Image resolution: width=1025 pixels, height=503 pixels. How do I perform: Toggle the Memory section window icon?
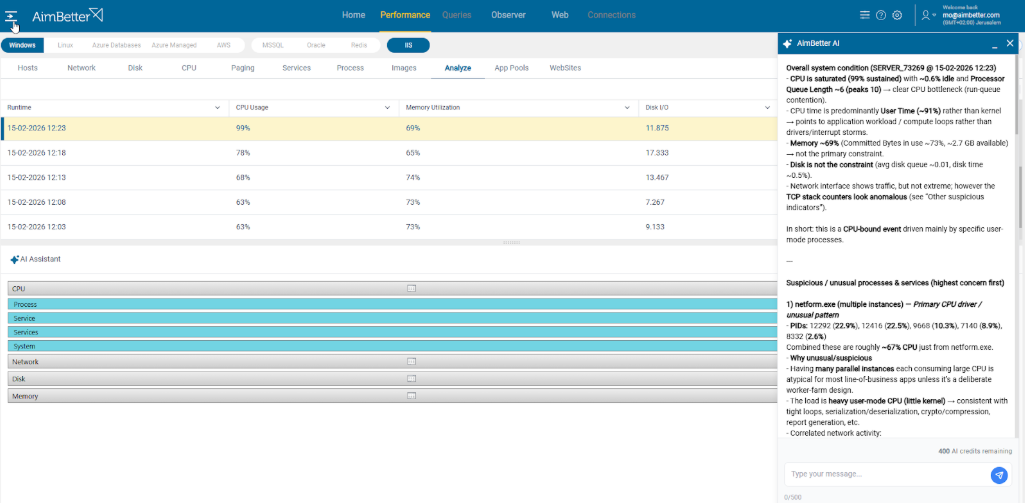coord(410,396)
